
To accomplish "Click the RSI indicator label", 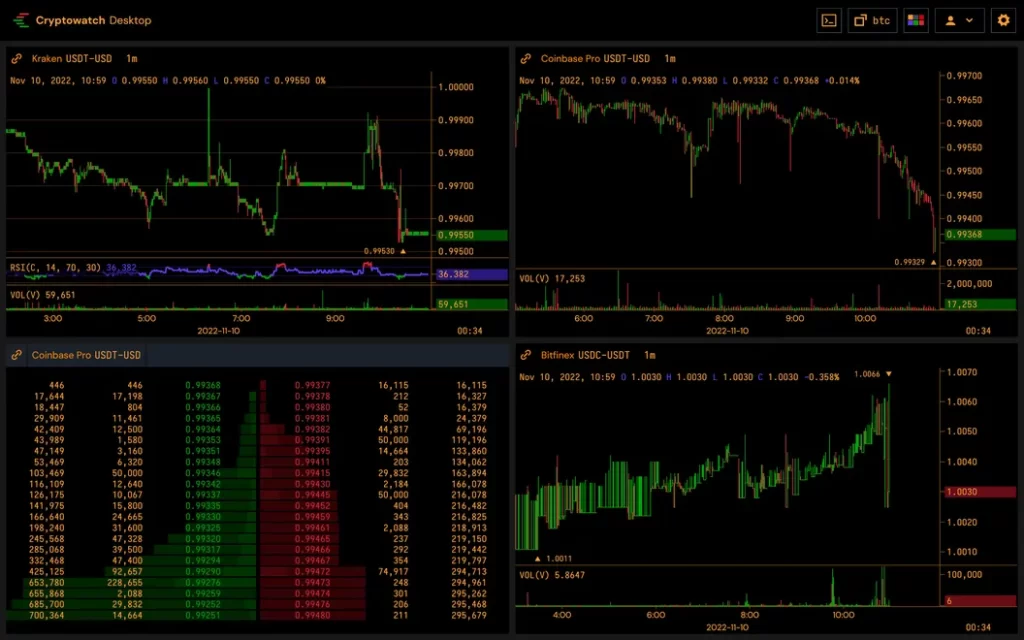I will coord(55,268).
